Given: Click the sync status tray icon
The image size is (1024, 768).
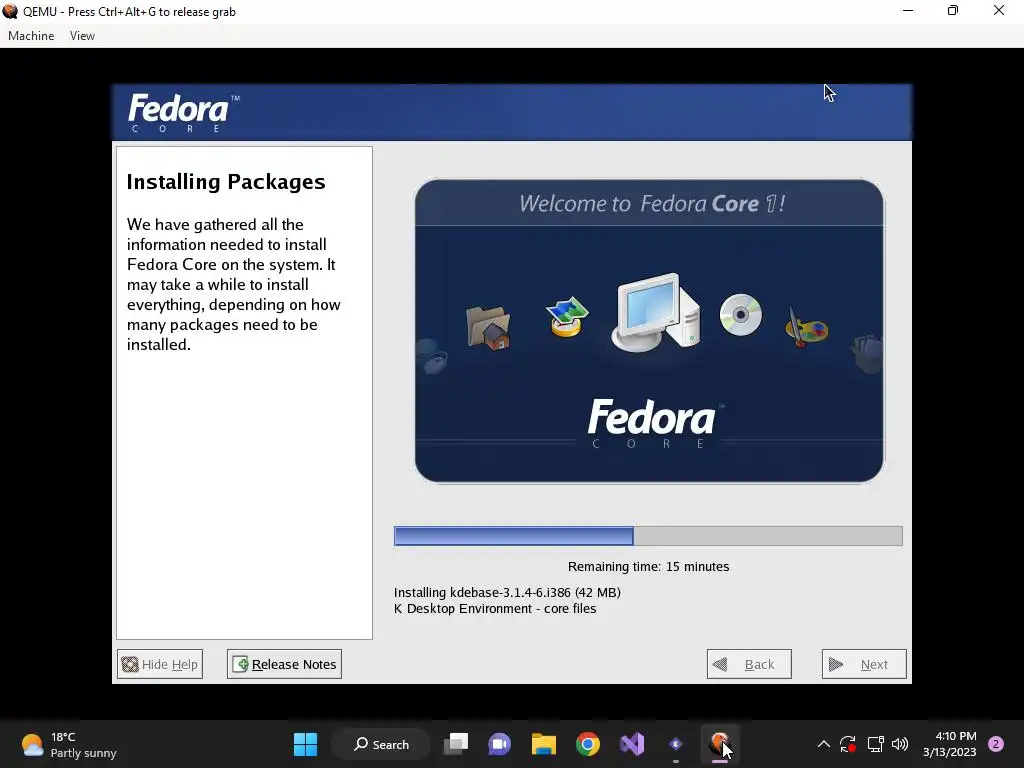Looking at the screenshot, I should pyautogui.click(x=848, y=744).
